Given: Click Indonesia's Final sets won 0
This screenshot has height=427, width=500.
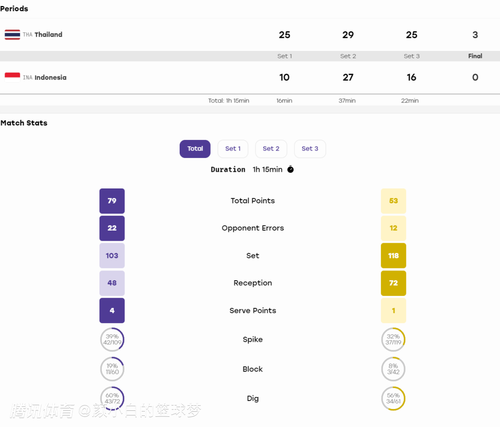Looking at the screenshot, I should click(475, 77).
